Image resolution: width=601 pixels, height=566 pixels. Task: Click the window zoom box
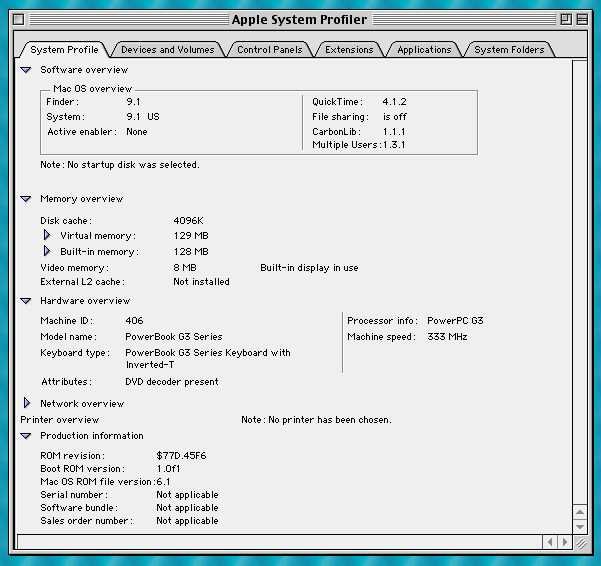click(566, 19)
